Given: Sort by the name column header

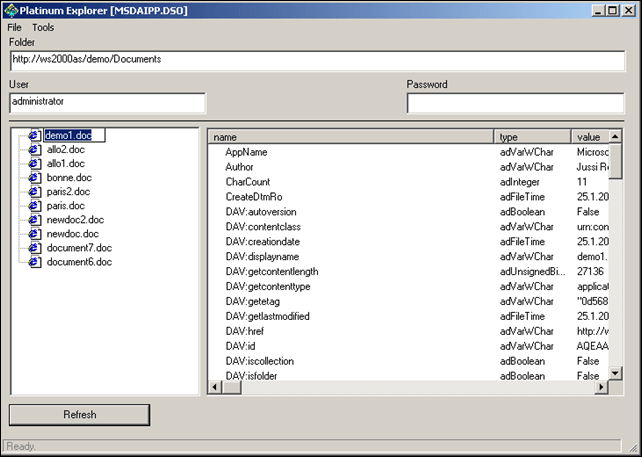Looking at the screenshot, I should (351, 137).
